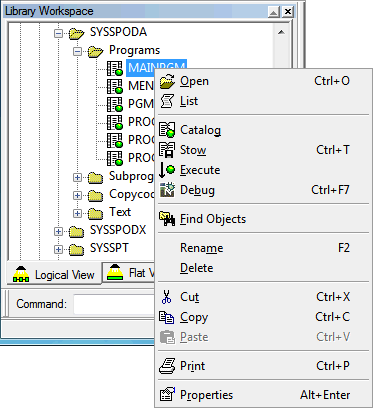Choose Open from the context menu

pos(263,81)
